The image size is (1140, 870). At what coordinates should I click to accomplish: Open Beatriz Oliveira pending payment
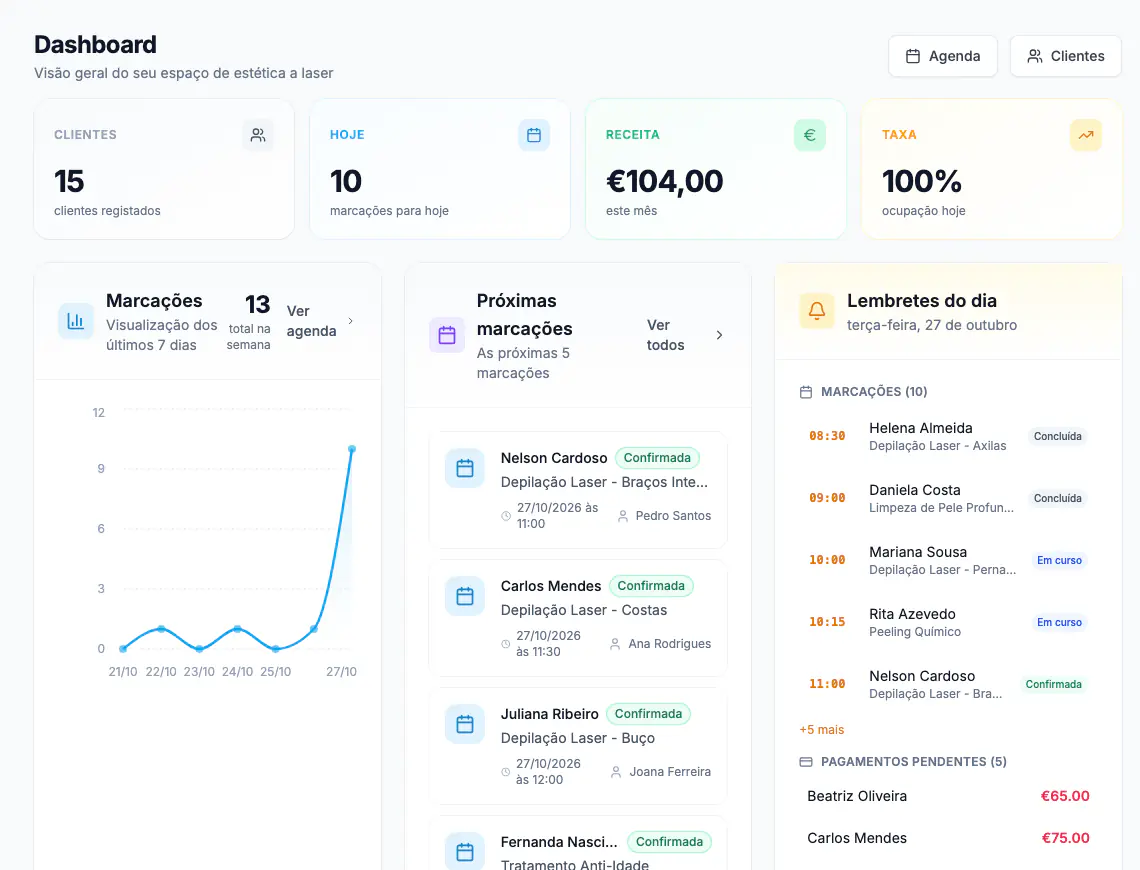coord(948,796)
